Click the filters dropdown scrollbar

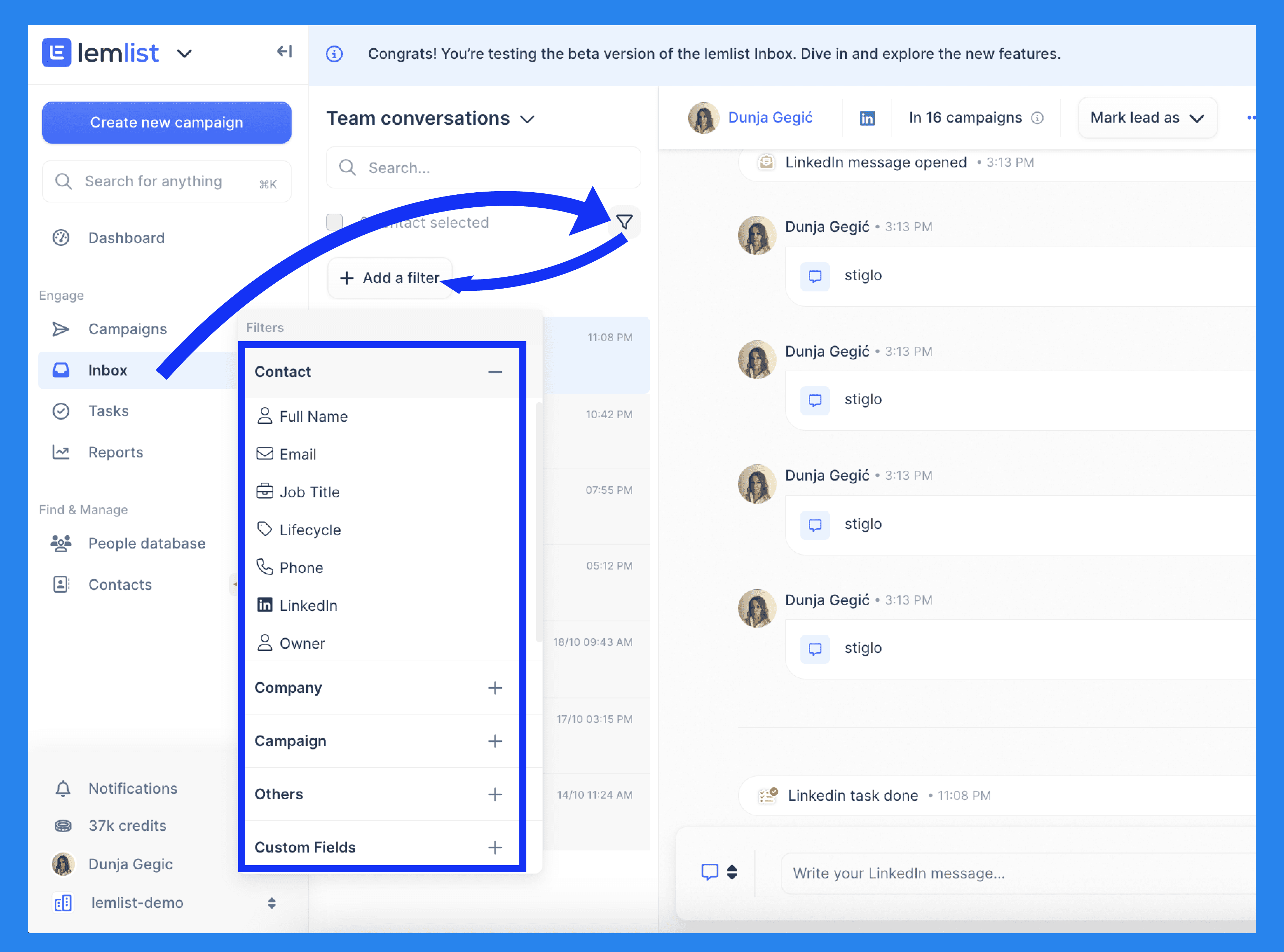(x=539, y=522)
